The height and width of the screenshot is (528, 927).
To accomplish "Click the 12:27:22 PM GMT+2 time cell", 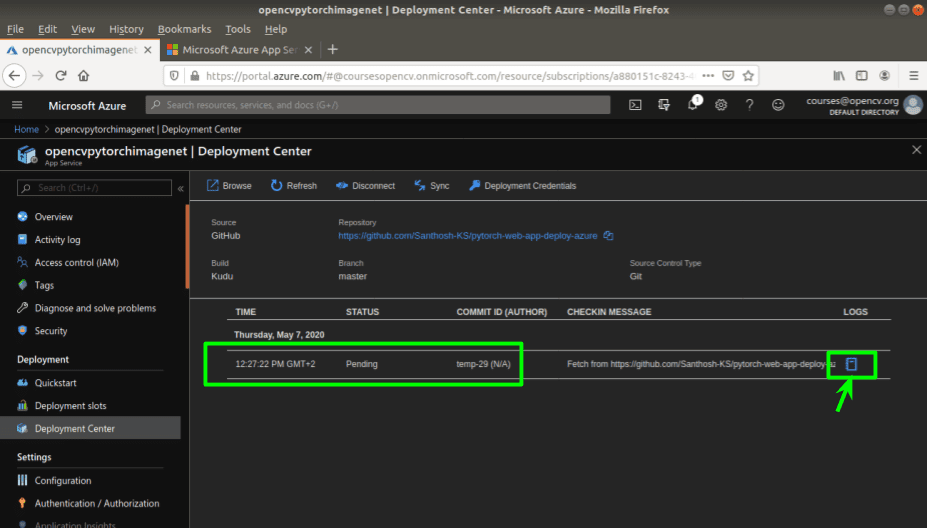I will [275, 364].
